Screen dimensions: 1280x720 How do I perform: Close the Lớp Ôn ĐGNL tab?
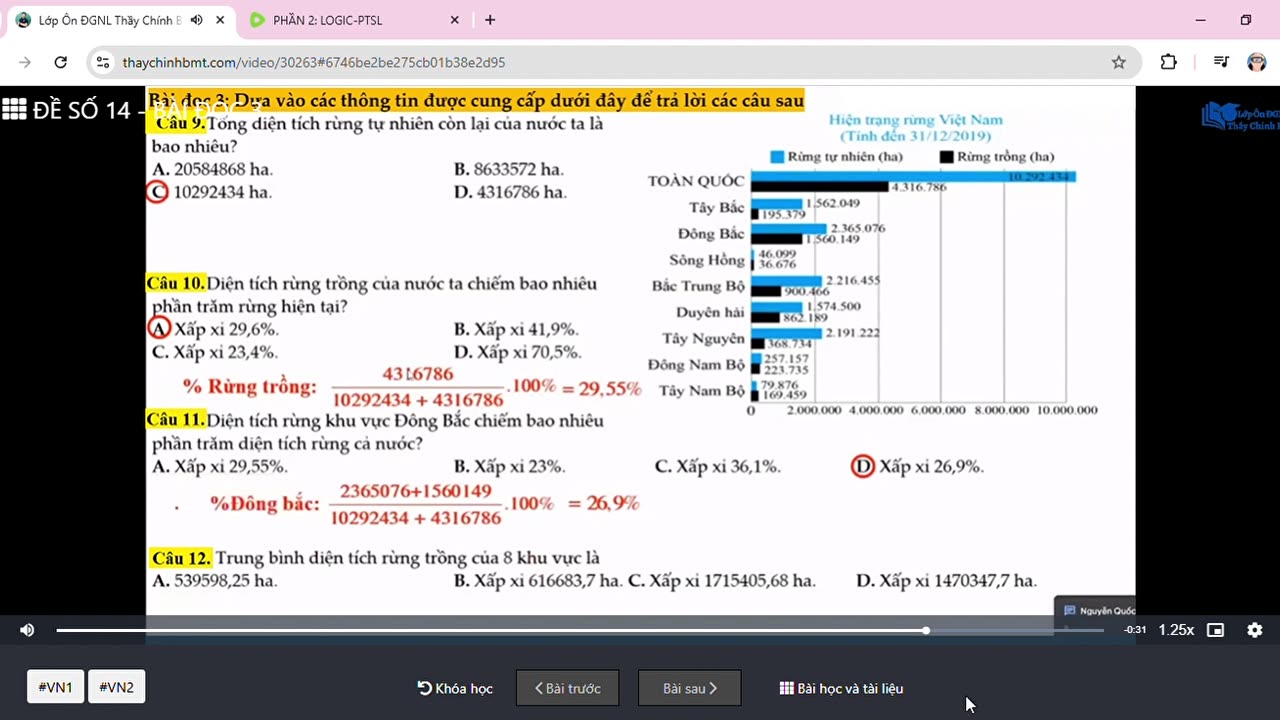(220, 20)
